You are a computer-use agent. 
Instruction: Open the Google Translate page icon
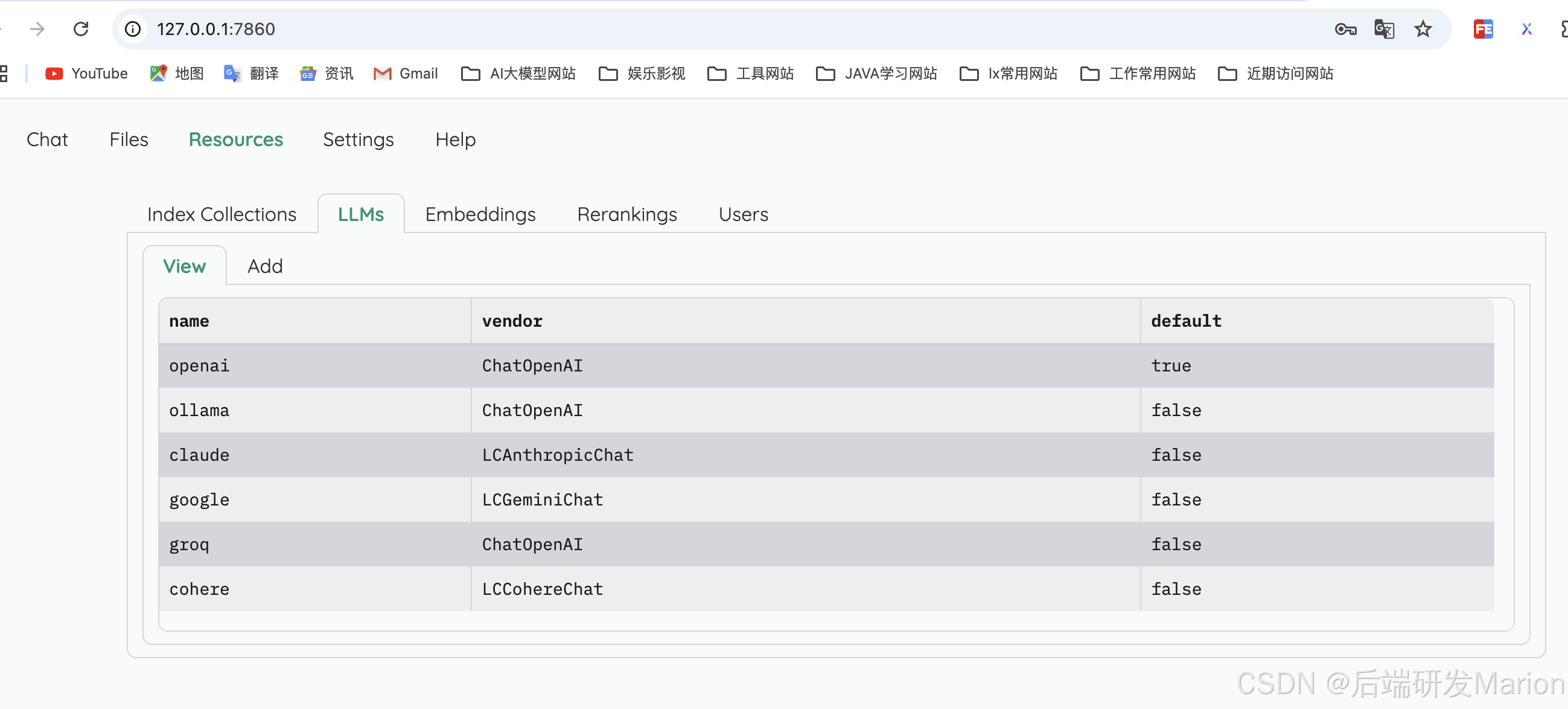pyautogui.click(x=1384, y=28)
